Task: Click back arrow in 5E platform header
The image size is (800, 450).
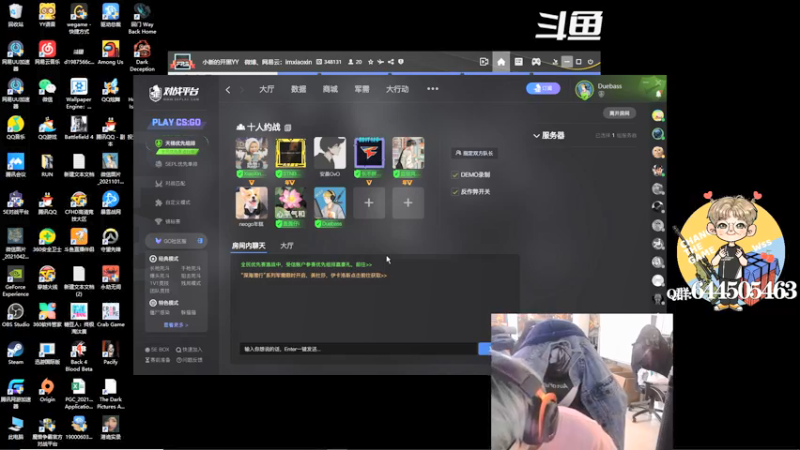Action: [228, 90]
